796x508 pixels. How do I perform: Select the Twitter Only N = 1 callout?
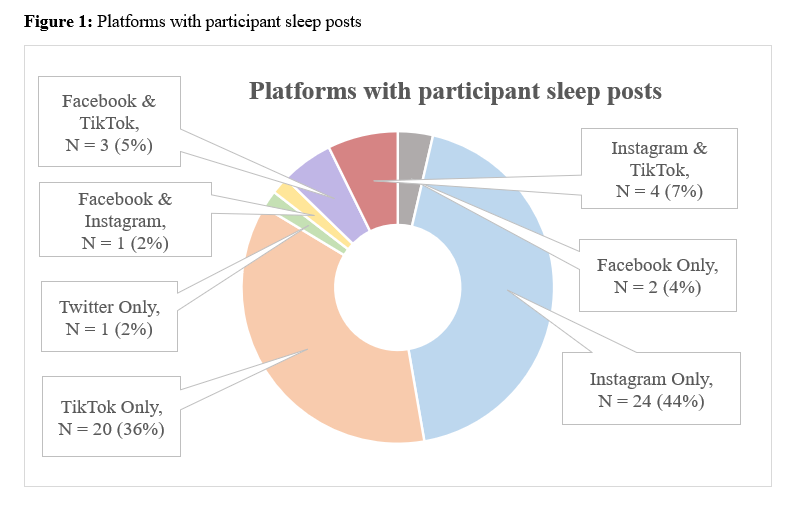click(x=109, y=317)
